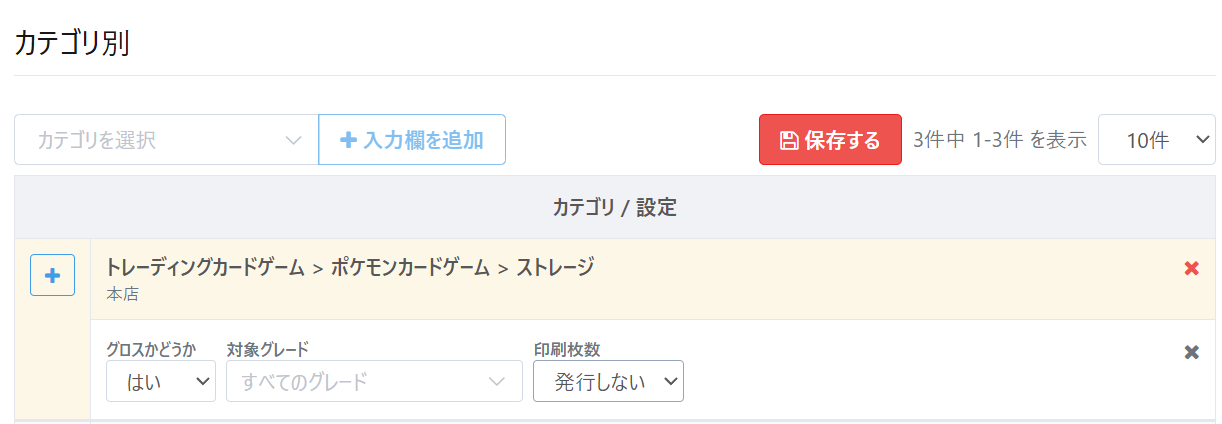Click the 入力欄を追加 button text
Screen dimensions: 1222x424
(423, 140)
